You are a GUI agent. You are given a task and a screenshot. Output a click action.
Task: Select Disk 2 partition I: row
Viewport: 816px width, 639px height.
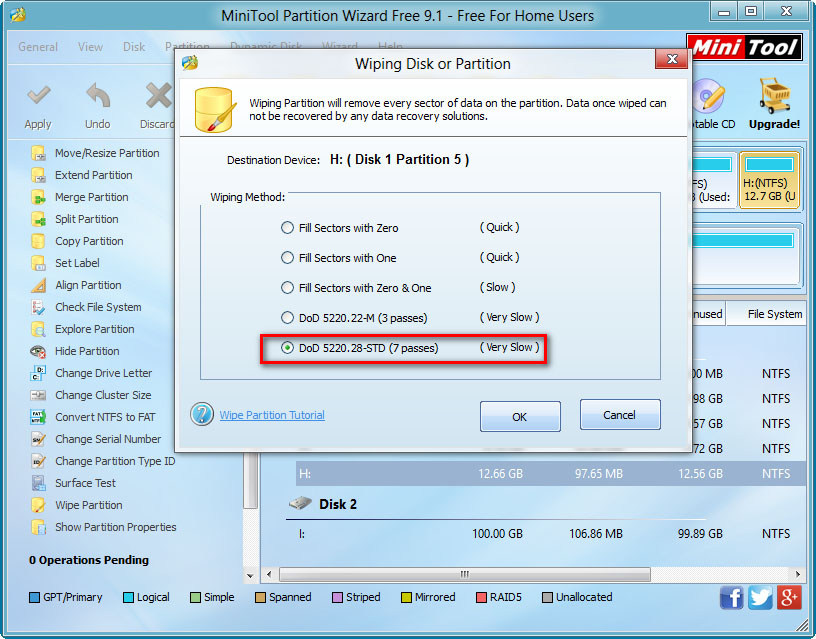pos(550,534)
